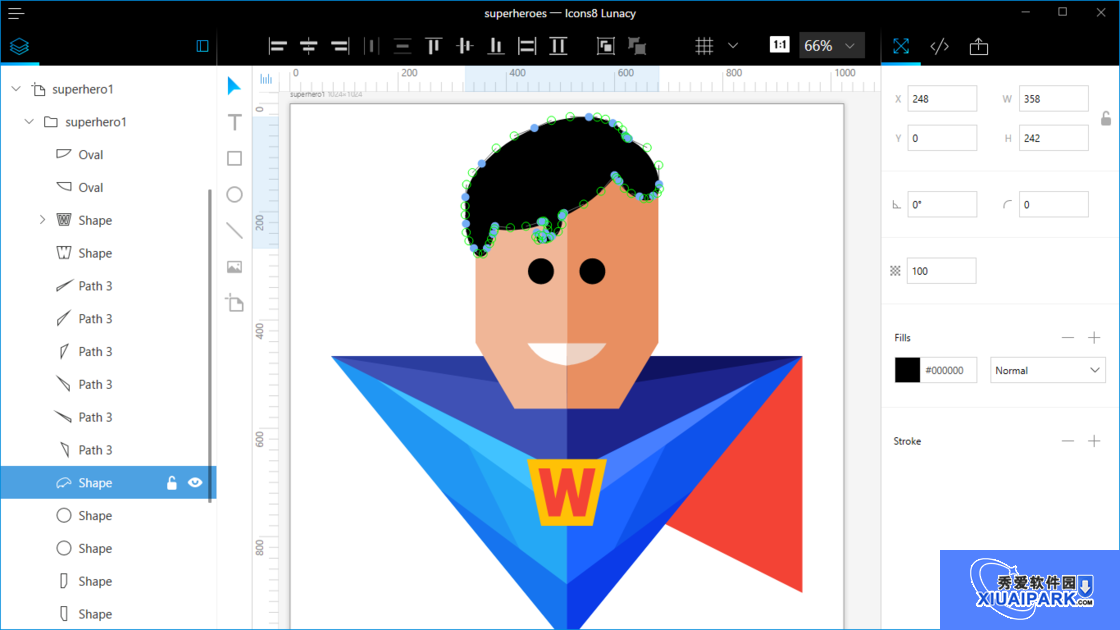Select the Rectangle tool
The height and width of the screenshot is (630, 1120).
pos(234,158)
